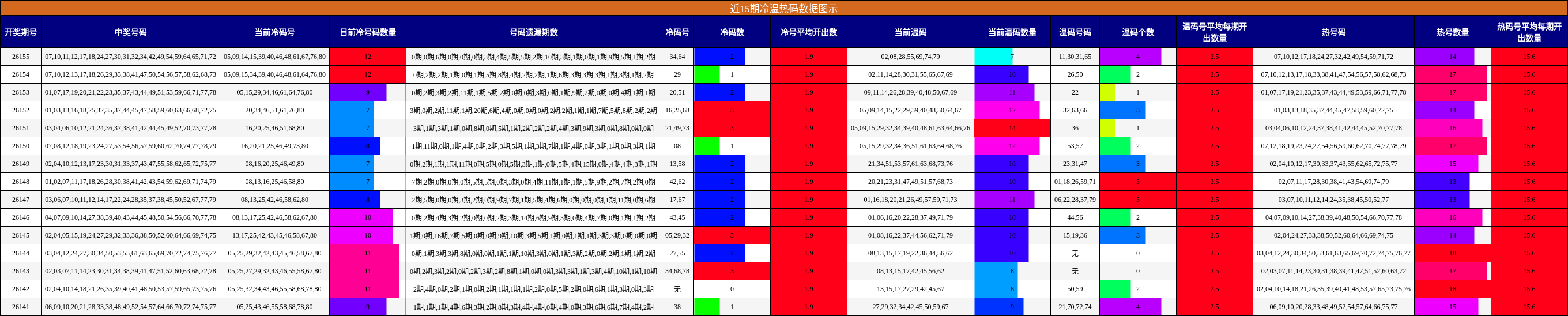Image resolution: width=1568 pixels, height=316 pixels.
Task: Select period cell 26145
Action: 21,235
